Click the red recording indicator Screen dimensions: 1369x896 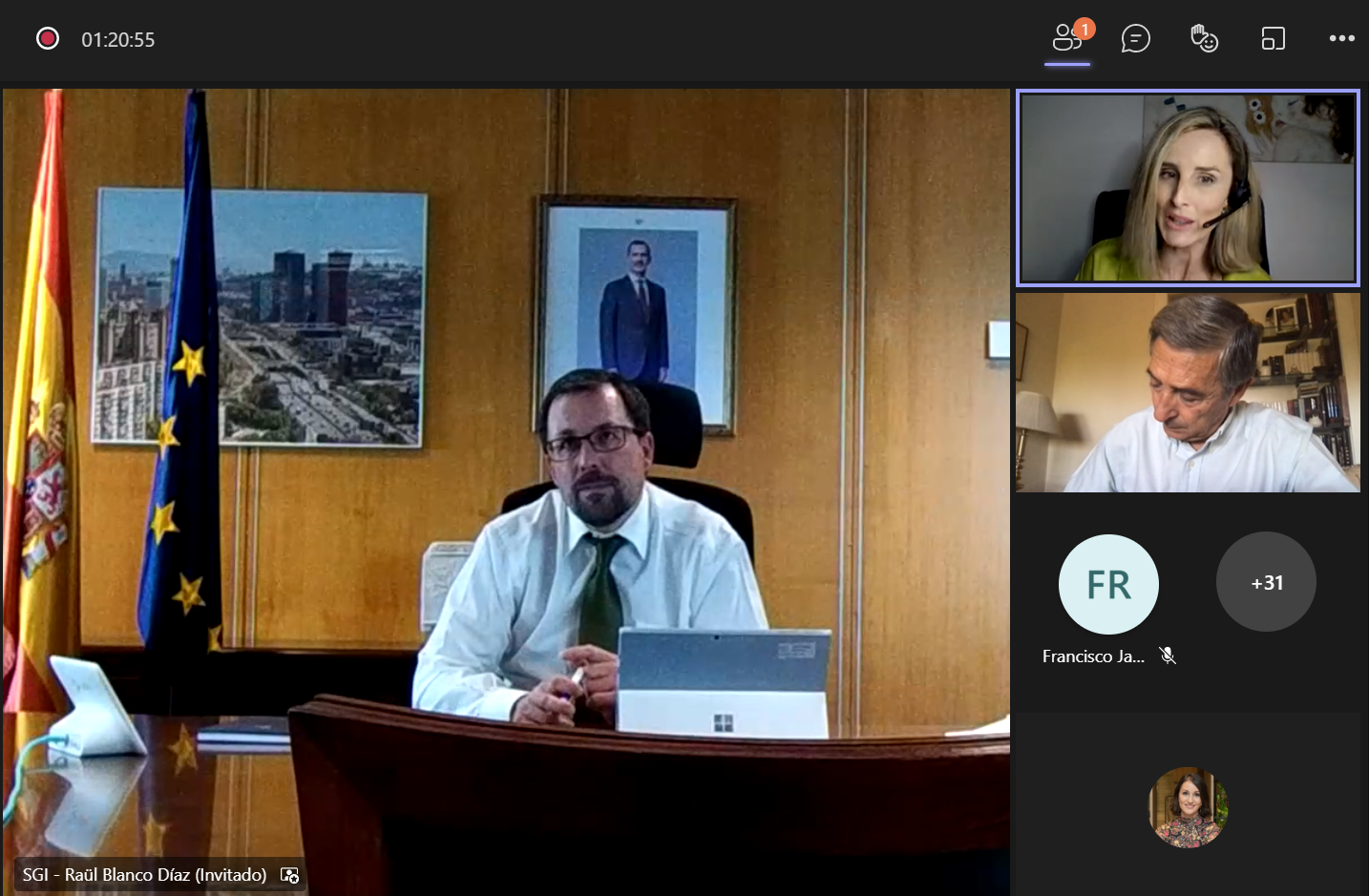pos(48,38)
